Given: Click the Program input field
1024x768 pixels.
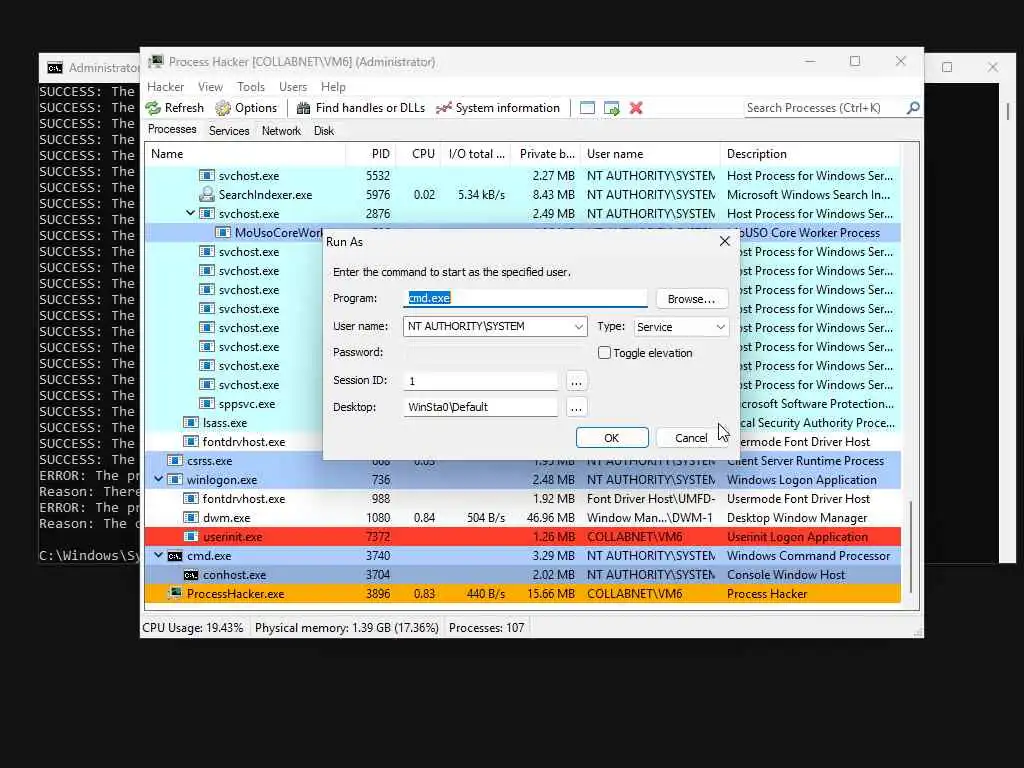Looking at the screenshot, I should (526, 298).
